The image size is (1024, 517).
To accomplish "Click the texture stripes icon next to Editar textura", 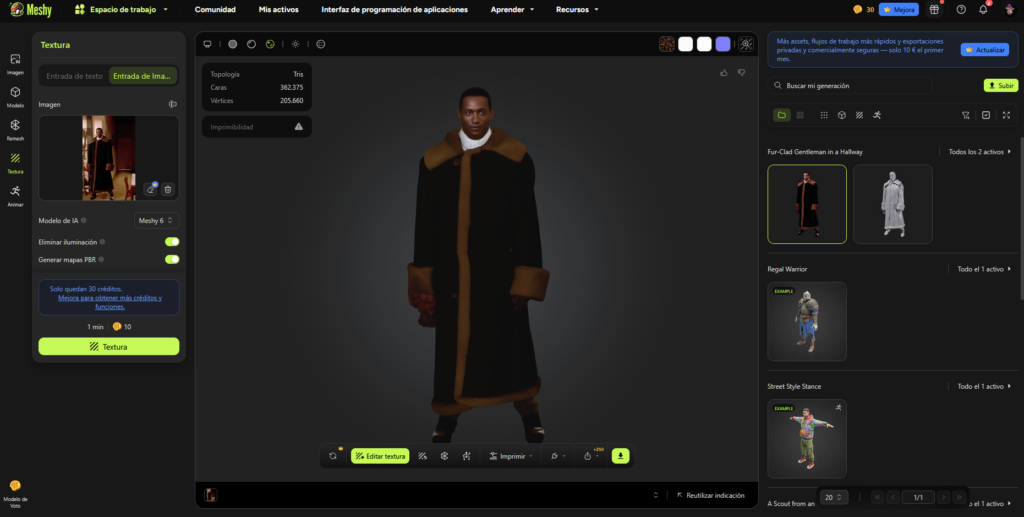I will coord(423,456).
